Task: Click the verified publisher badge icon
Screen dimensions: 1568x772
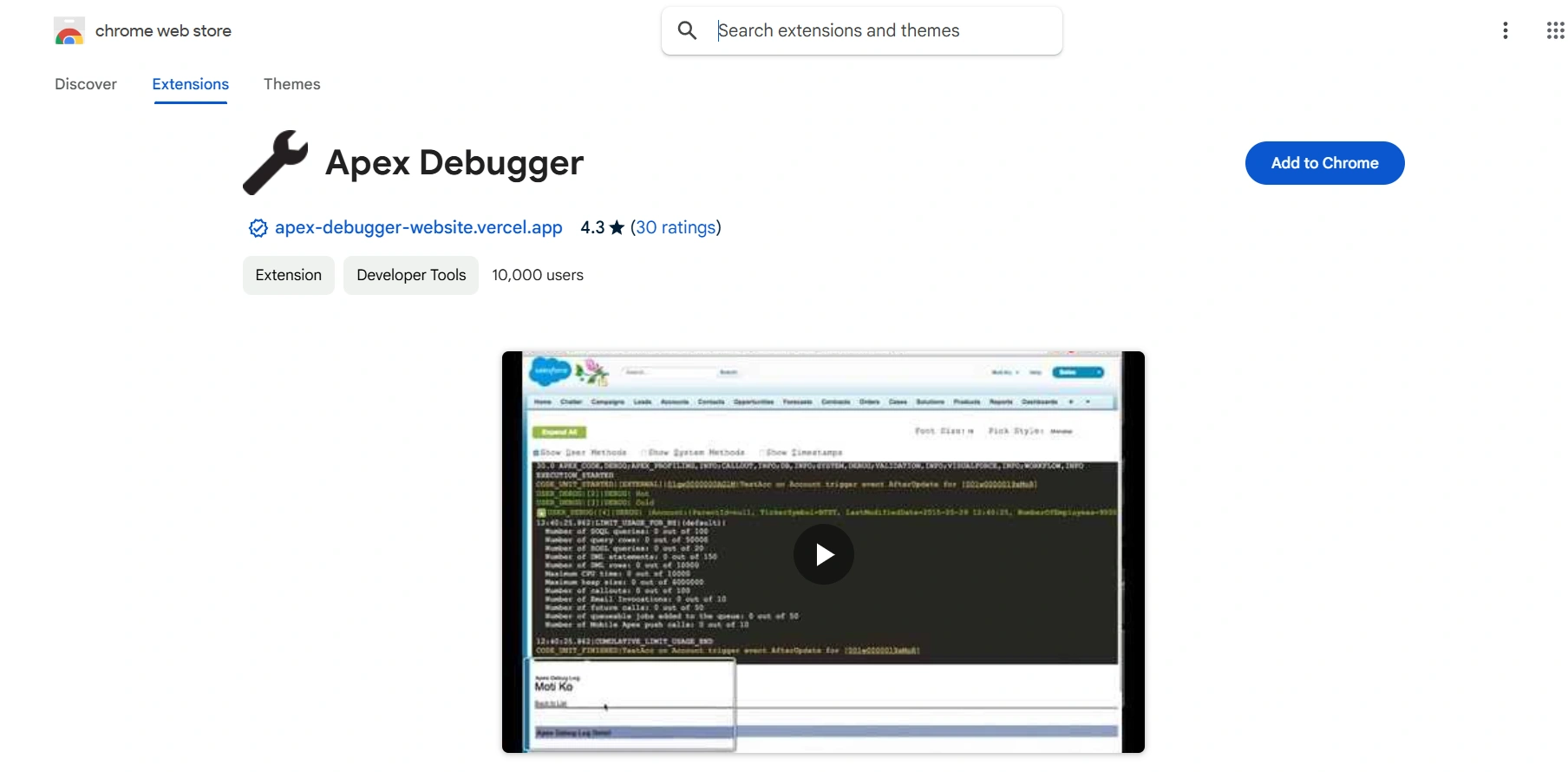Action: pyautogui.click(x=258, y=228)
